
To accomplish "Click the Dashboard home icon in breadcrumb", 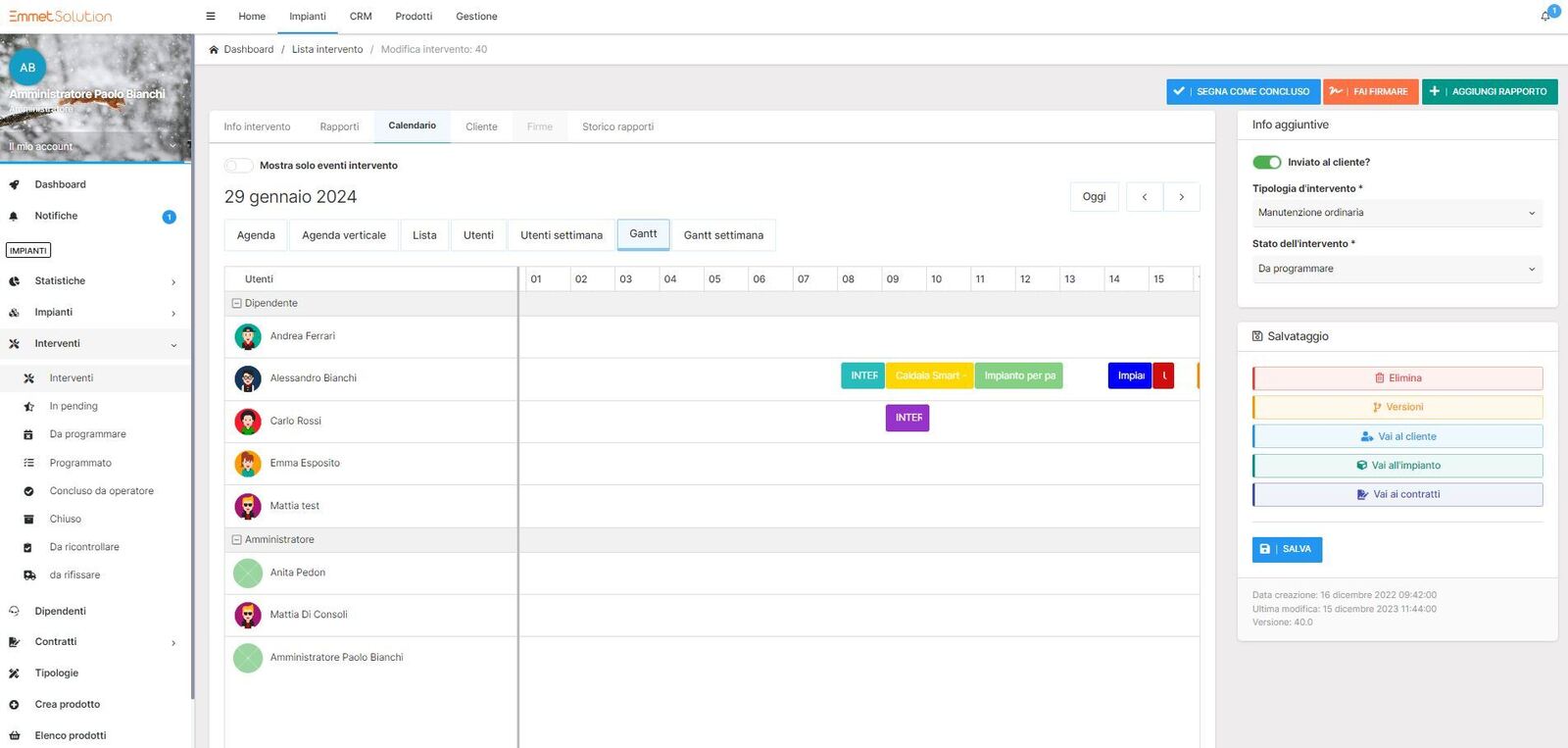I will 214,49.
